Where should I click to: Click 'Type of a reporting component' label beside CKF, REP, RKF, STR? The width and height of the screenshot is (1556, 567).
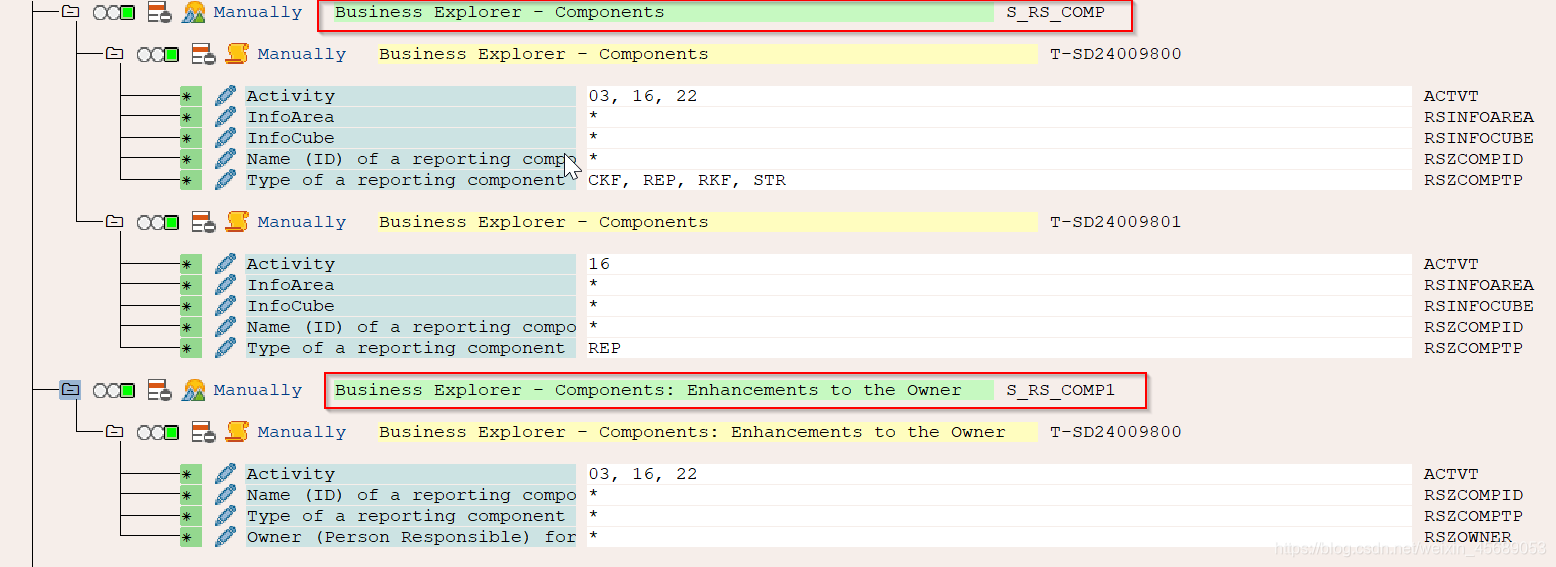[411, 180]
